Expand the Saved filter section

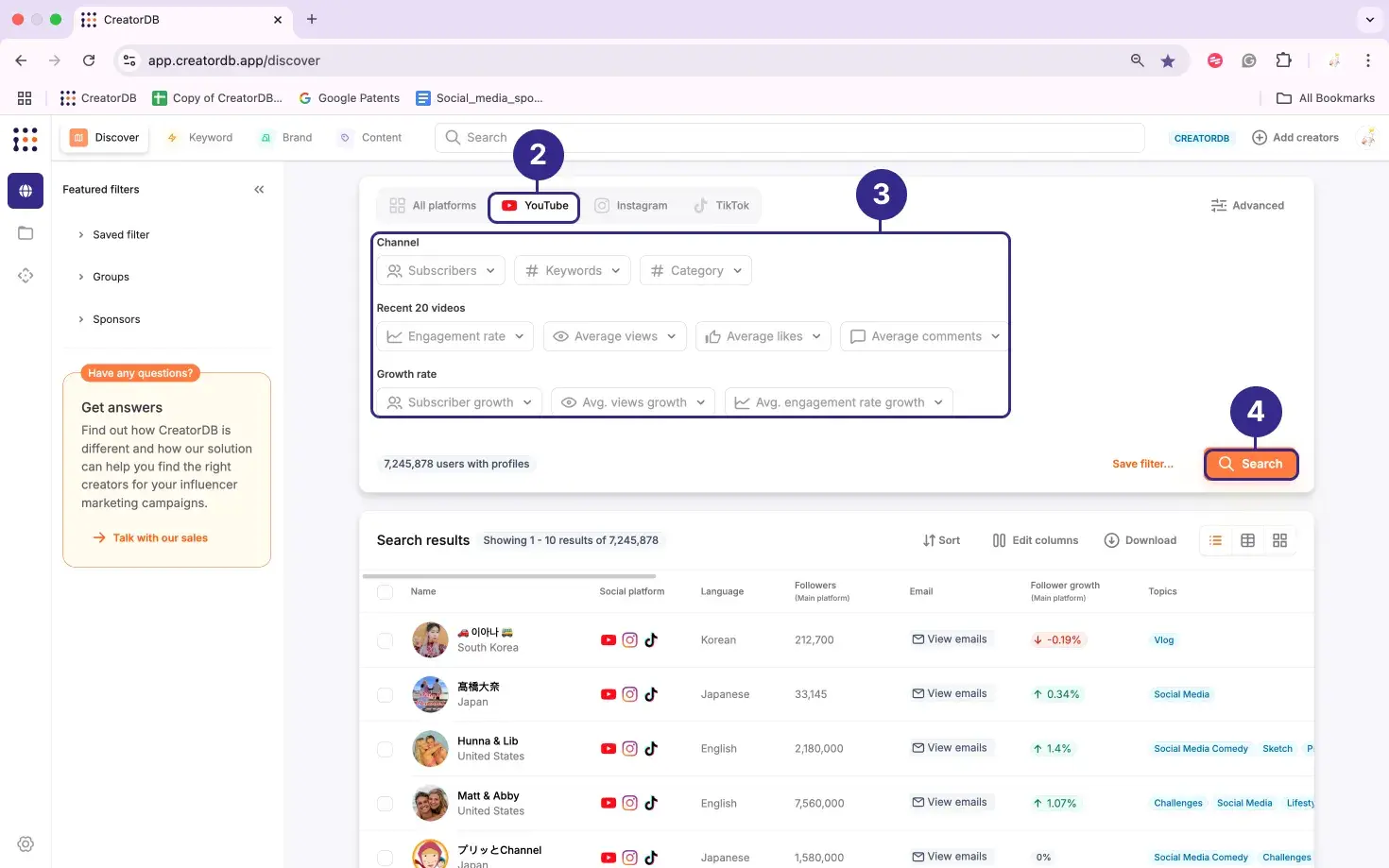tap(113, 235)
